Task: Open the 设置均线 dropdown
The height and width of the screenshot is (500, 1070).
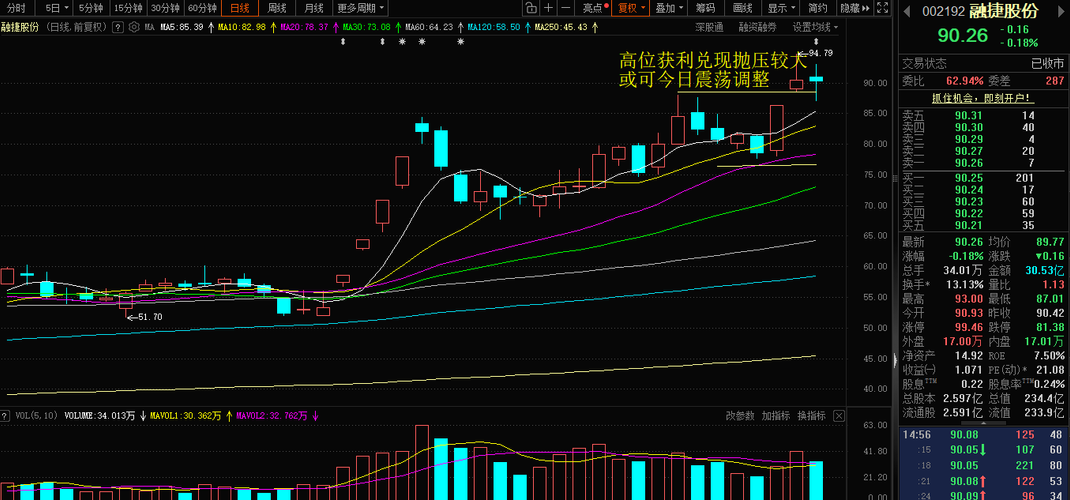Action: coord(815,27)
